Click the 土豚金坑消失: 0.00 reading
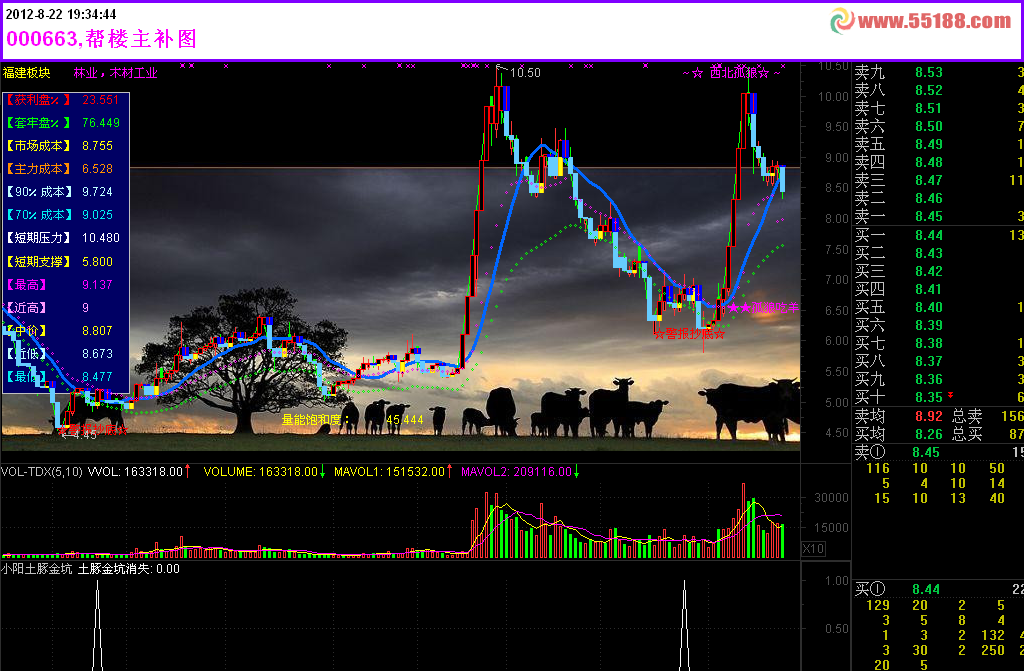The width and height of the screenshot is (1024, 671). (129, 568)
